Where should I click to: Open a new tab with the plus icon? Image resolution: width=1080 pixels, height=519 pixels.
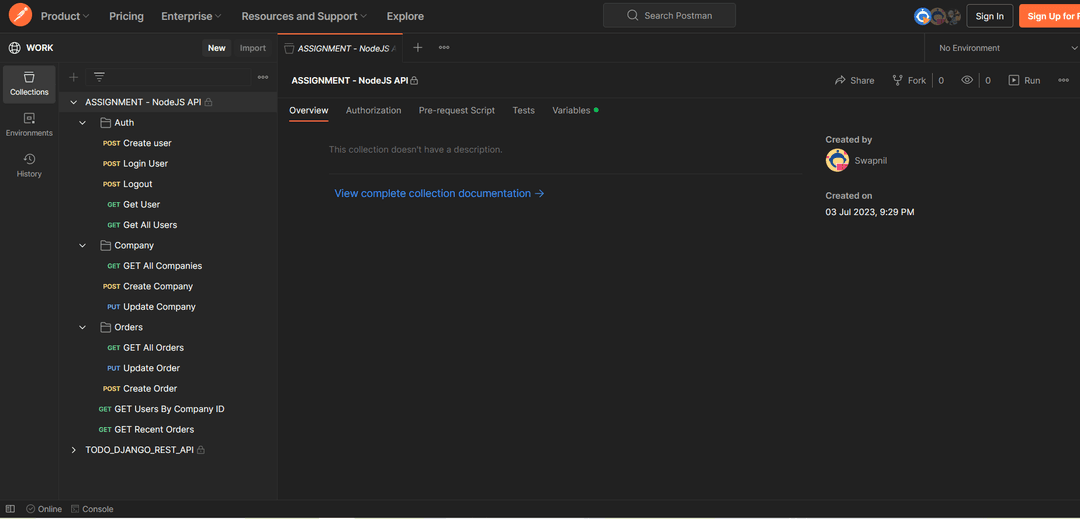(x=417, y=47)
